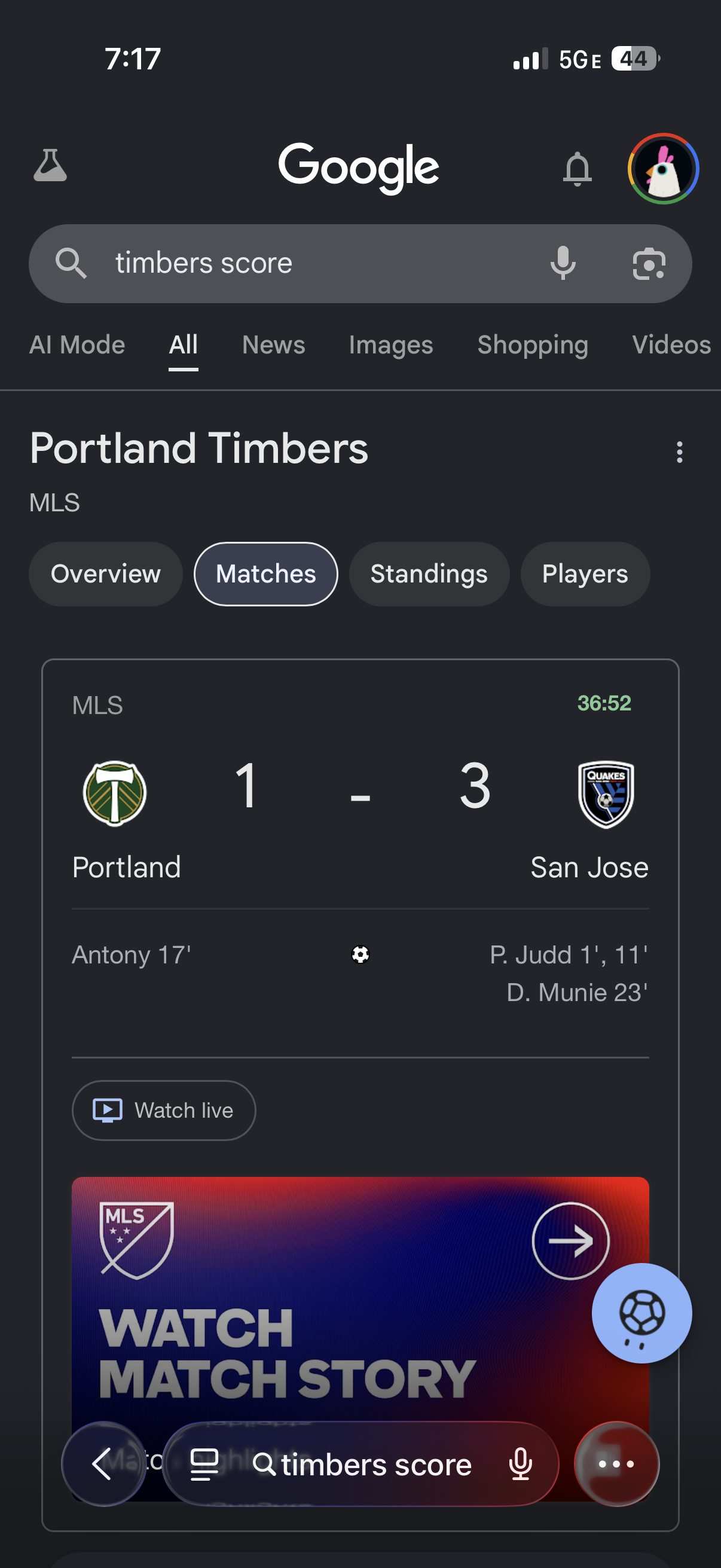Open three-dot menu beside Portland Timbers
This screenshot has height=1568, width=721.
tap(680, 452)
